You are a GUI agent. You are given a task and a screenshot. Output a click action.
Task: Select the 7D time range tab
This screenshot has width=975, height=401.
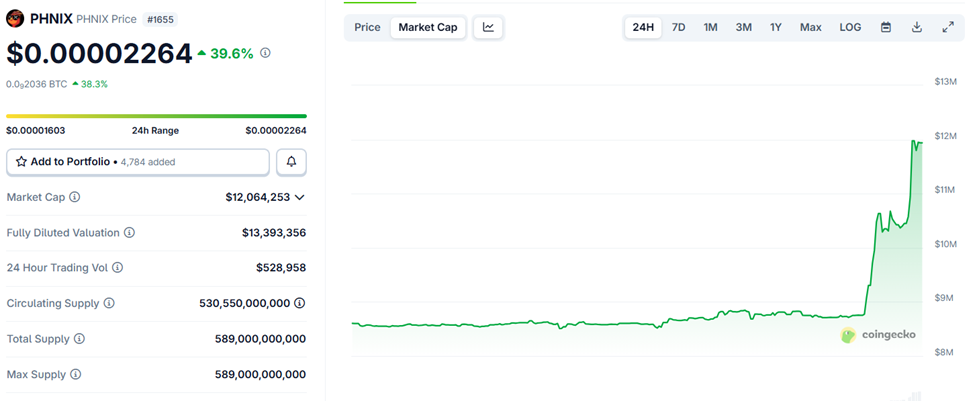(678, 27)
